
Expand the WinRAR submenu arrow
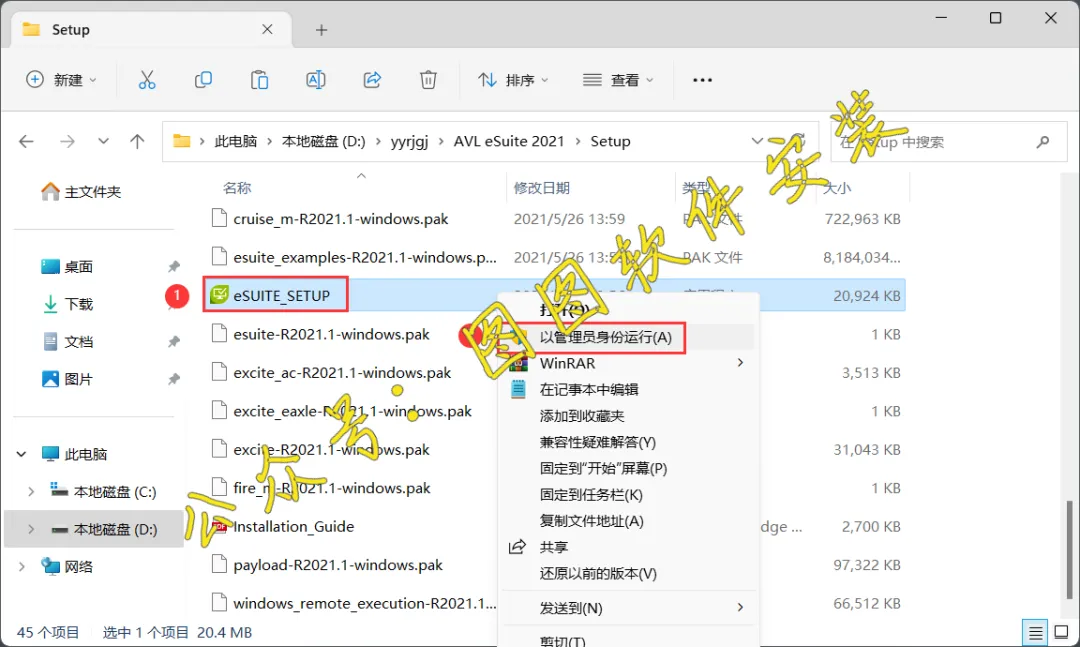click(740, 362)
